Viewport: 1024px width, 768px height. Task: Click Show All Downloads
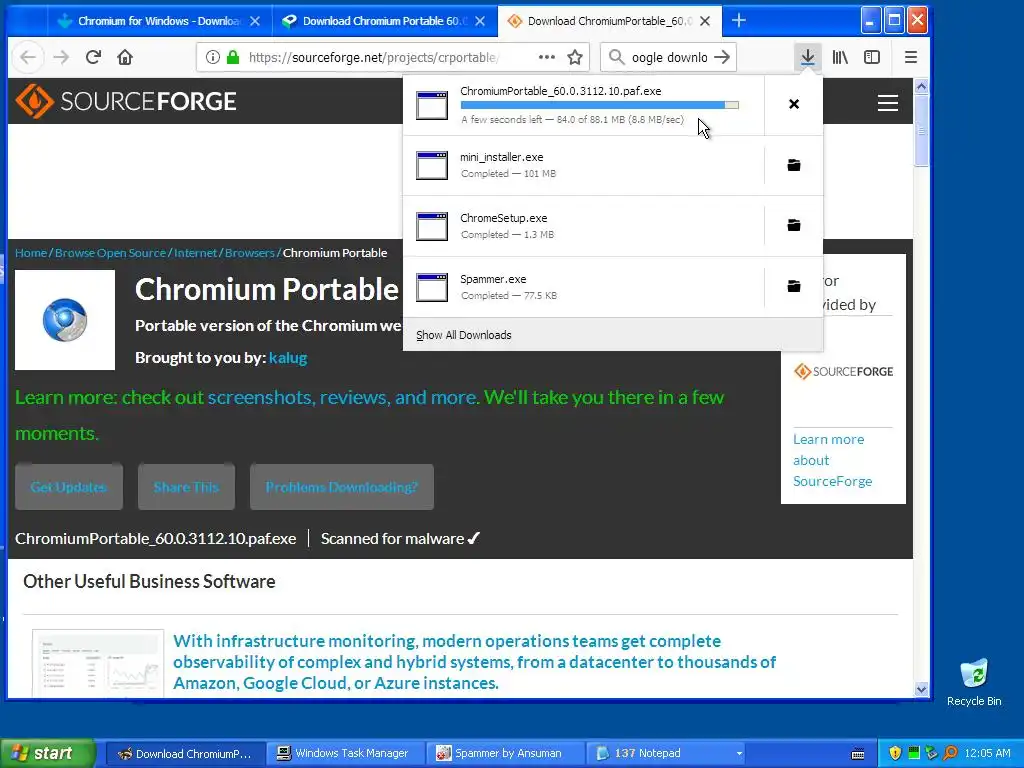(464, 335)
